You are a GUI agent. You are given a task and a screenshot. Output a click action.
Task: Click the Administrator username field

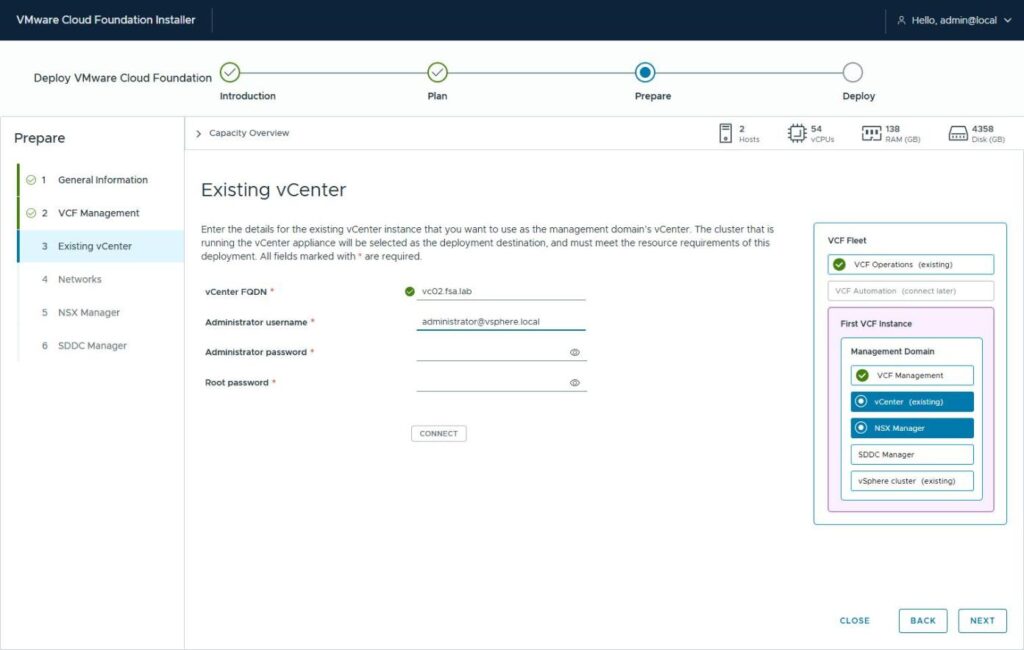tap(501, 321)
